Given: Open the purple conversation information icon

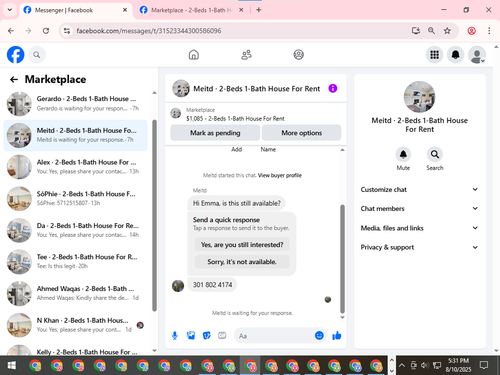Looking at the screenshot, I should pos(333,88).
